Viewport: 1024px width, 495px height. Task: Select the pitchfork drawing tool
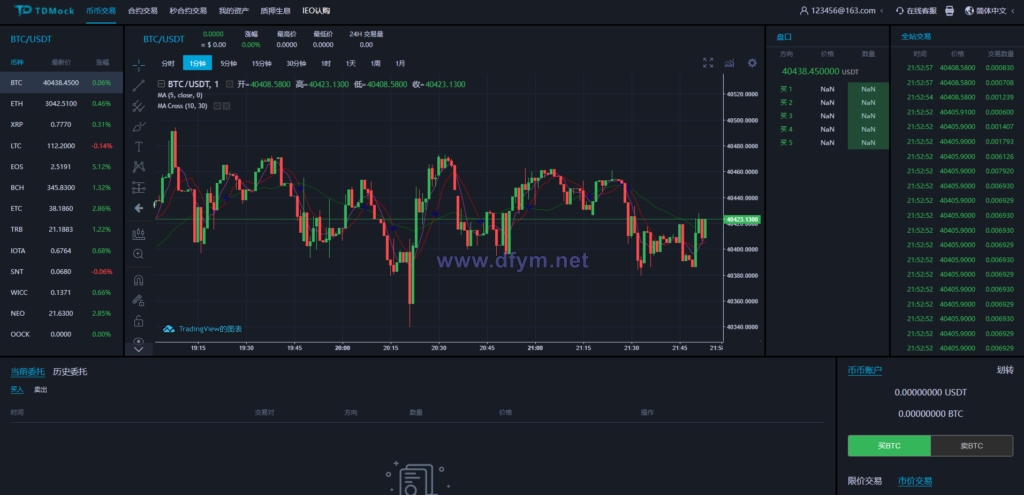(x=138, y=106)
